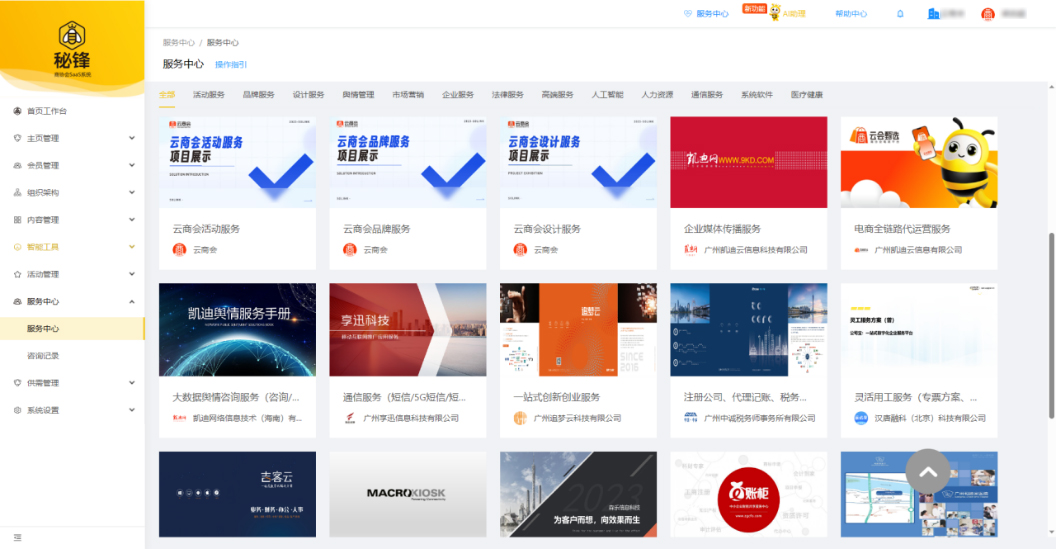
Task: Expand the 活动管理 menu chevron
Action: (x=131, y=274)
